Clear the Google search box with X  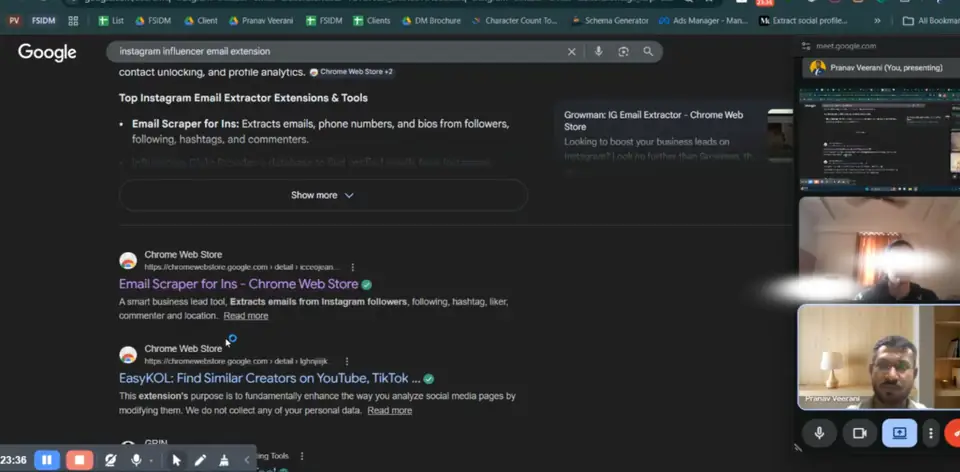click(571, 51)
